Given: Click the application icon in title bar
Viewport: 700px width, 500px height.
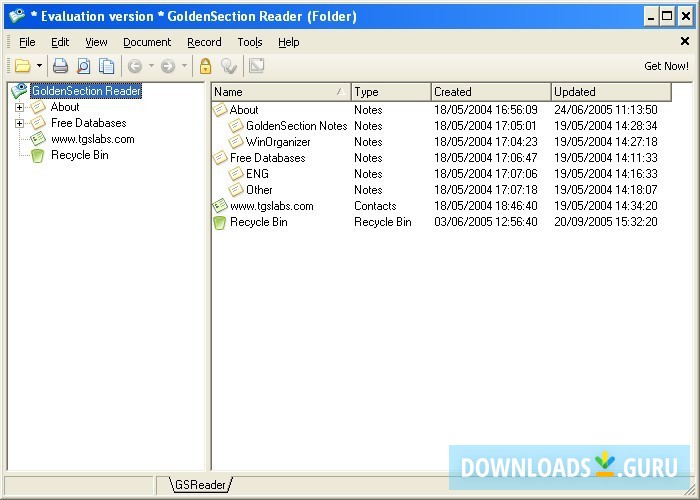Looking at the screenshot, I should click(16, 16).
